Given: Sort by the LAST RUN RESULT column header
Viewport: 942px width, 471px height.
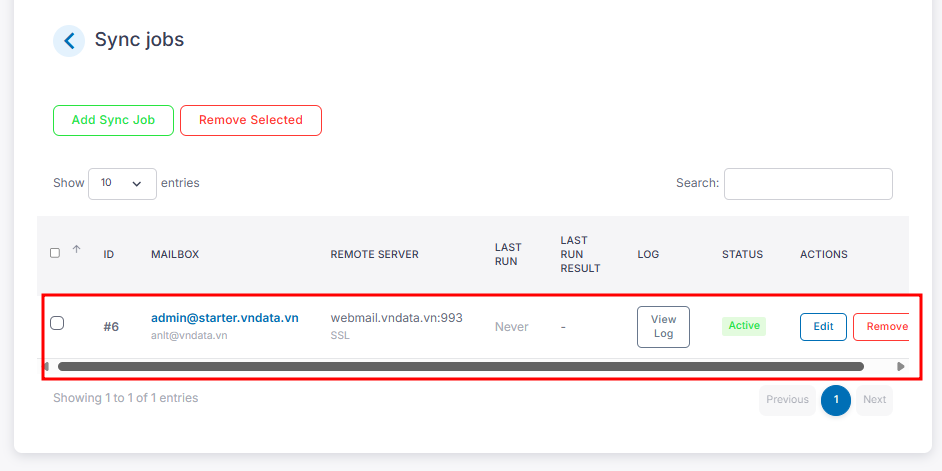Looking at the screenshot, I should [580, 254].
